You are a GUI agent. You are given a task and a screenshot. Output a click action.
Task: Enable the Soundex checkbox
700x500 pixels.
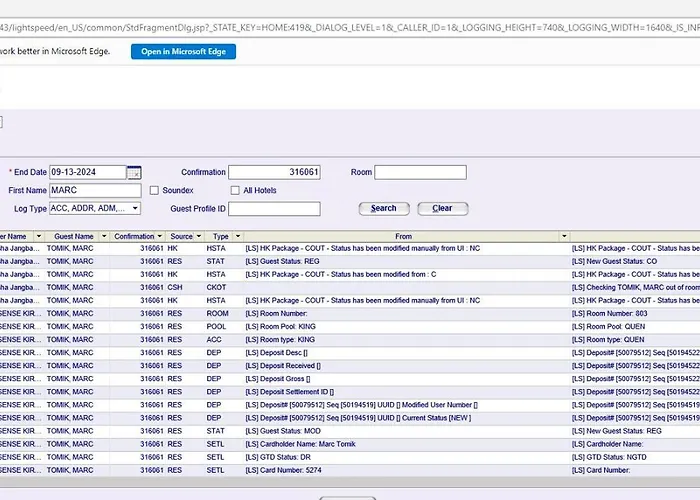click(x=154, y=190)
